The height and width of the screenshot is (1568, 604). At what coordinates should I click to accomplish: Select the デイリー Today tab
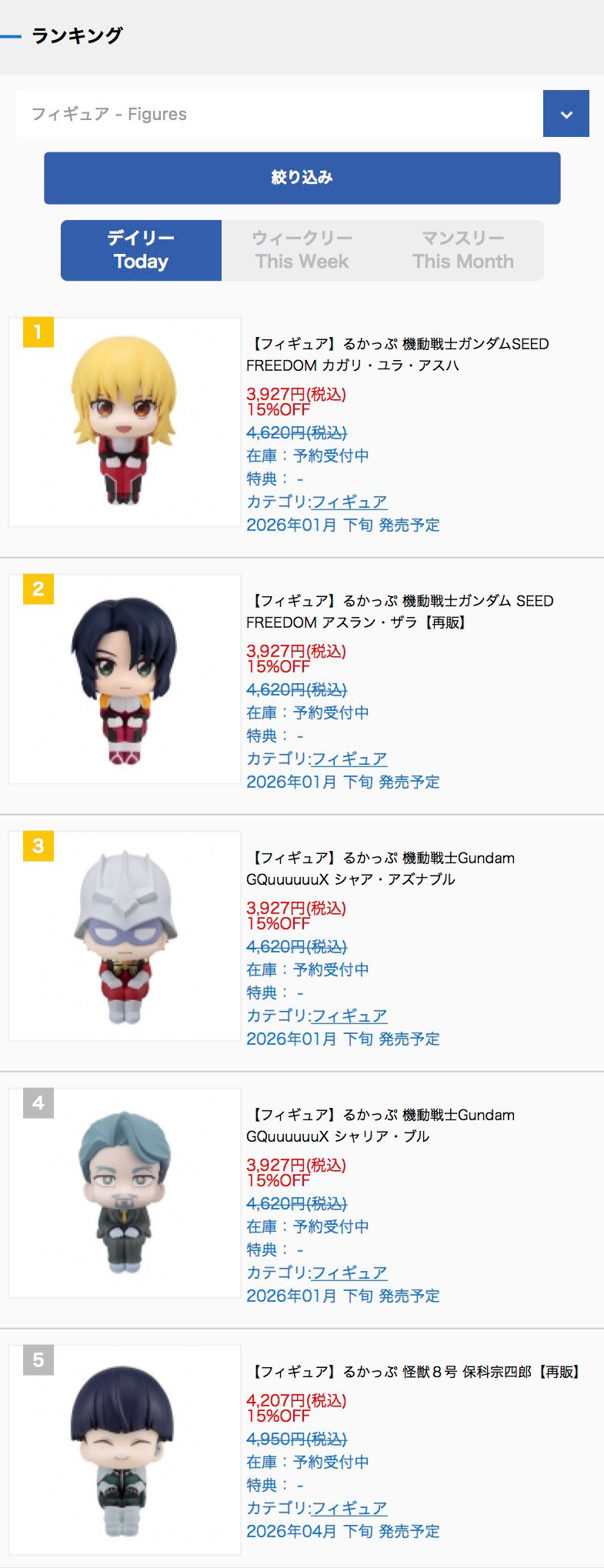pos(141,250)
